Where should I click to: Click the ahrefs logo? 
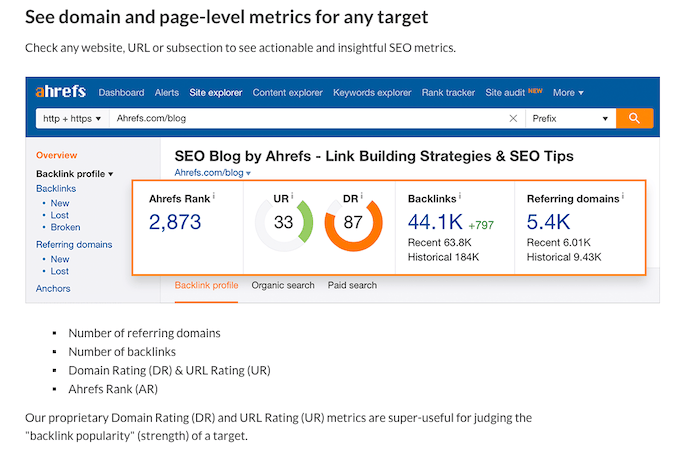(x=61, y=91)
